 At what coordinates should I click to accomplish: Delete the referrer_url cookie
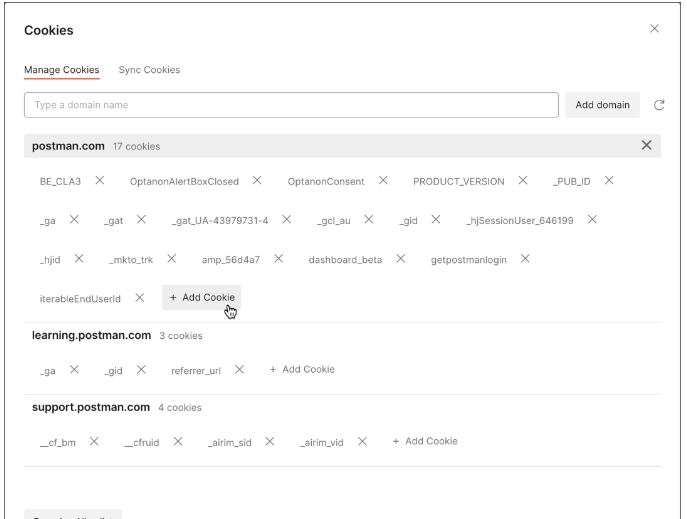pyautogui.click(x=239, y=369)
